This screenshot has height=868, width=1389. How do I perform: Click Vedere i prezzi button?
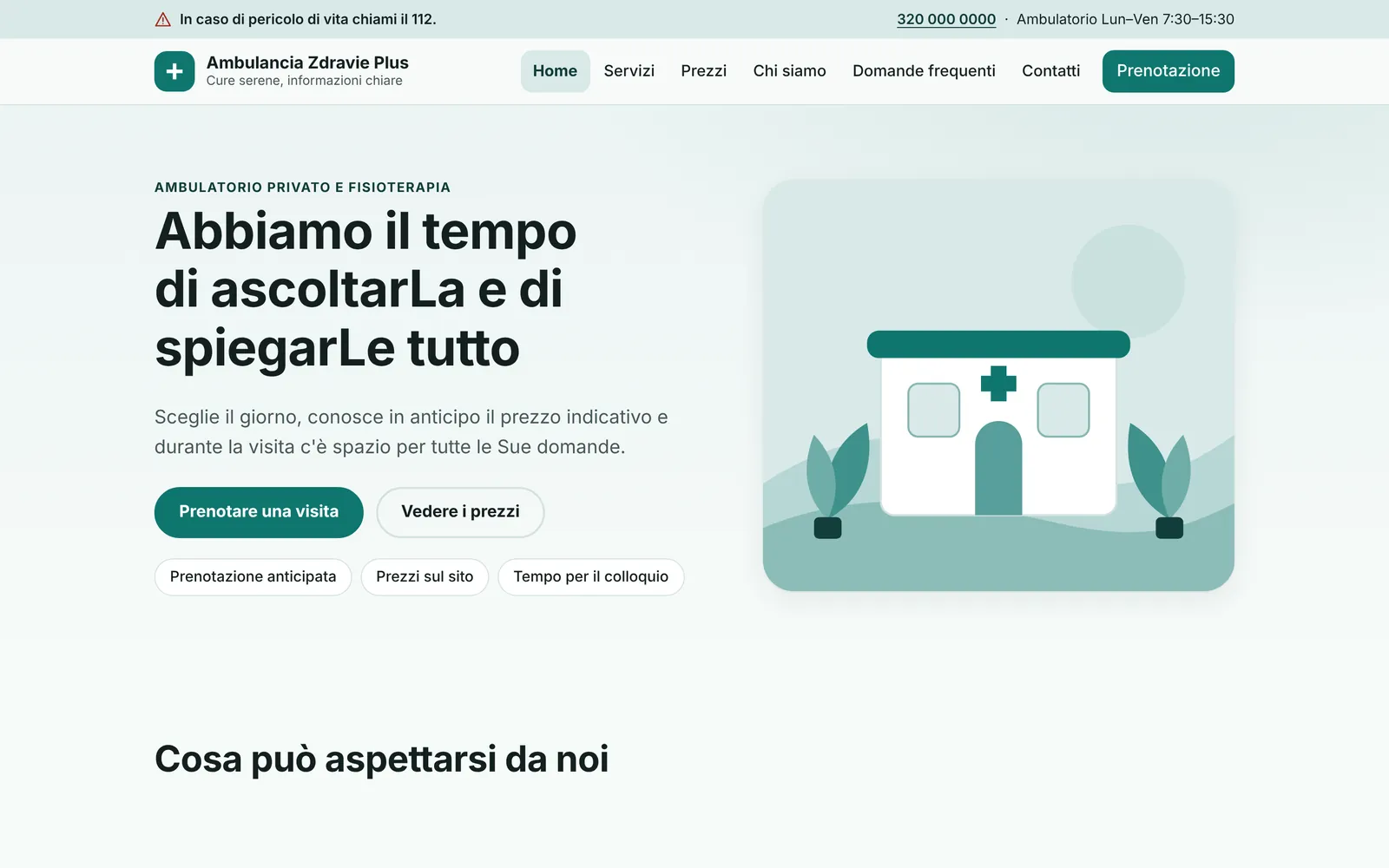[x=460, y=512]
